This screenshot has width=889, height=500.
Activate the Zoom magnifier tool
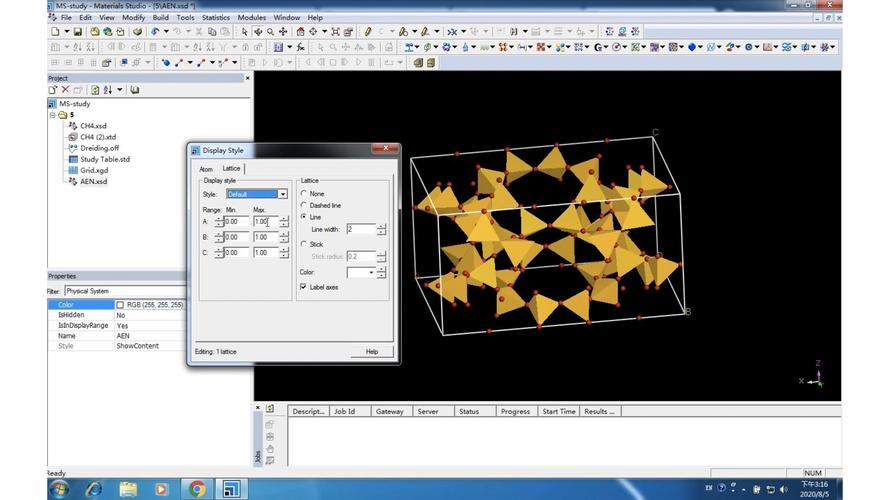click(x=270, y=32)
